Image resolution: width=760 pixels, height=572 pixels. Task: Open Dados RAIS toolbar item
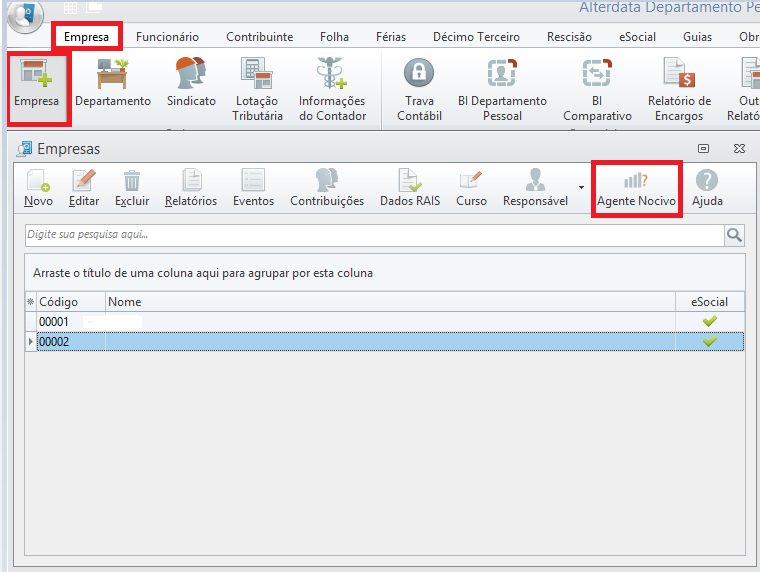coord(410,188)
